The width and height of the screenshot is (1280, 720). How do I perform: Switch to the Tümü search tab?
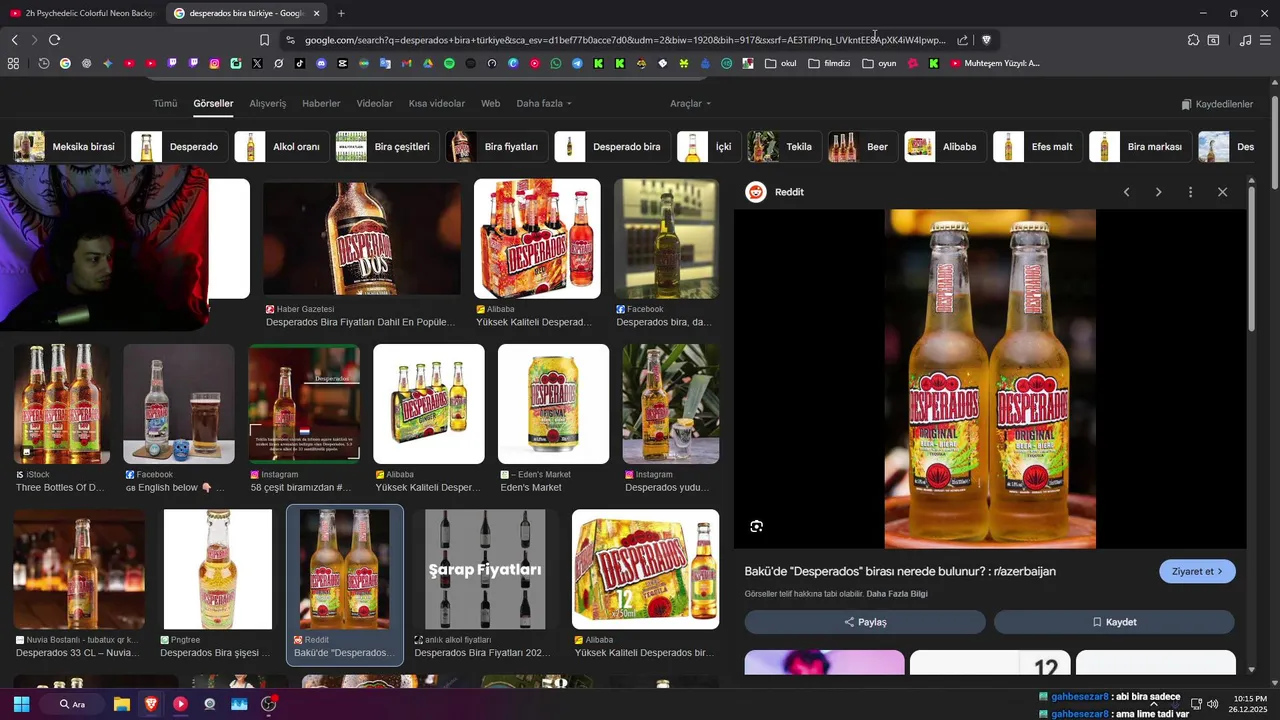[165, 103]
